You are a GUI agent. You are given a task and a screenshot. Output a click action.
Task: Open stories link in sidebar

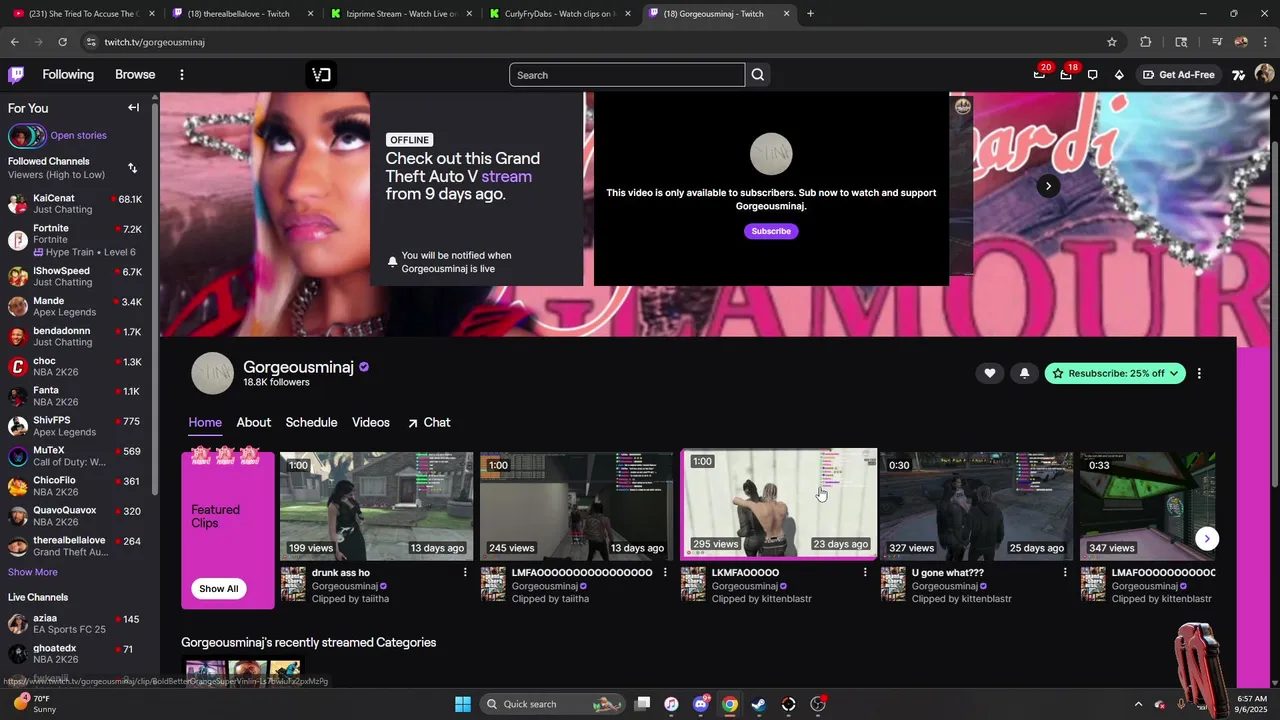click(78, 135)
